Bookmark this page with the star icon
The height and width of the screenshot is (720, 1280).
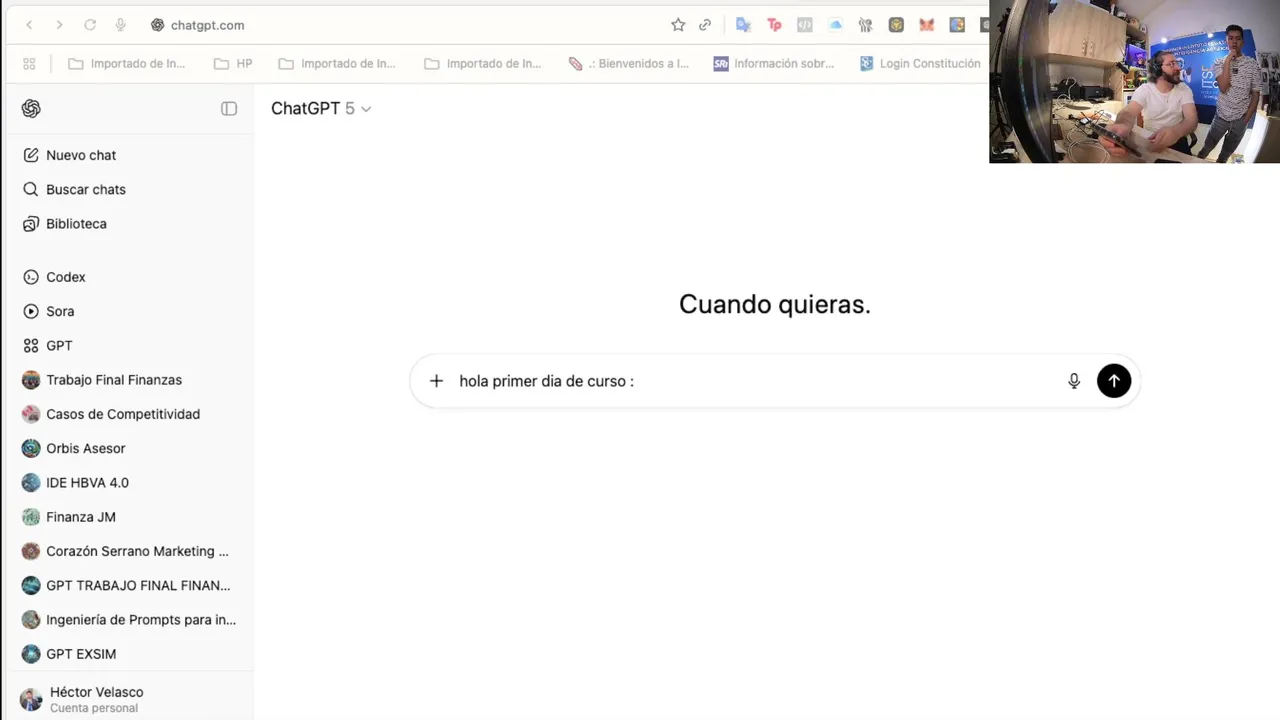[678, 25]
